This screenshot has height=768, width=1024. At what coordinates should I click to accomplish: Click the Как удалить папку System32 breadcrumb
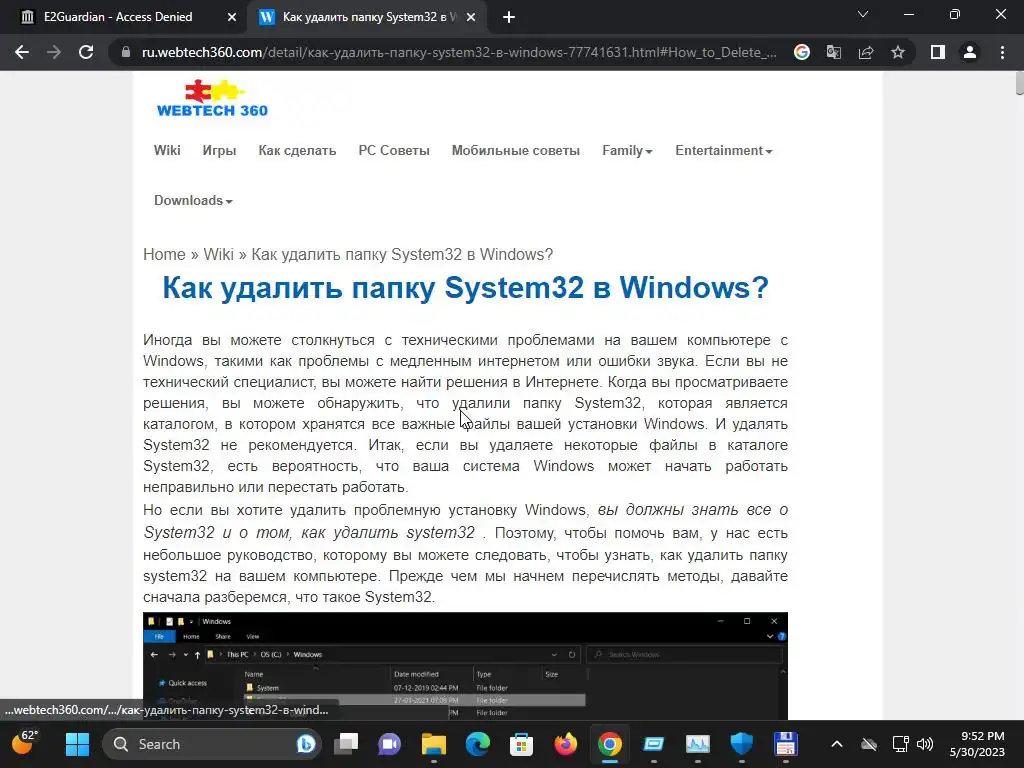[x=402, y=254]
